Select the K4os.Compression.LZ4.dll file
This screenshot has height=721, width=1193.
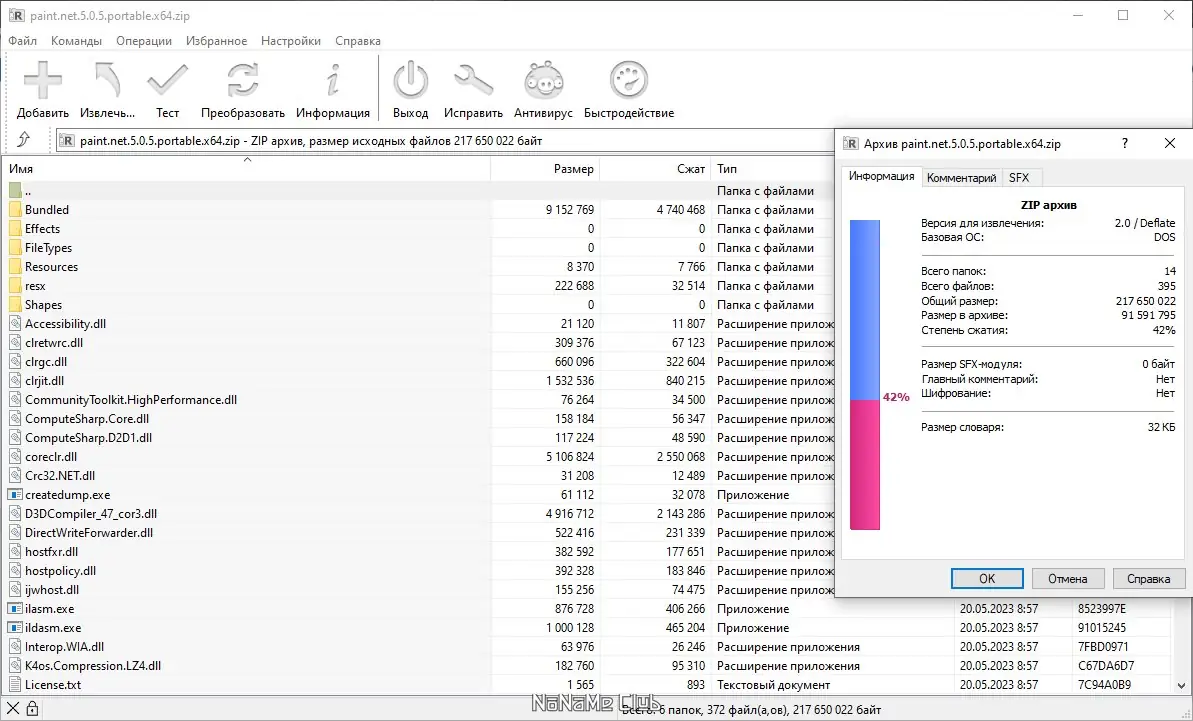(93, 666)
